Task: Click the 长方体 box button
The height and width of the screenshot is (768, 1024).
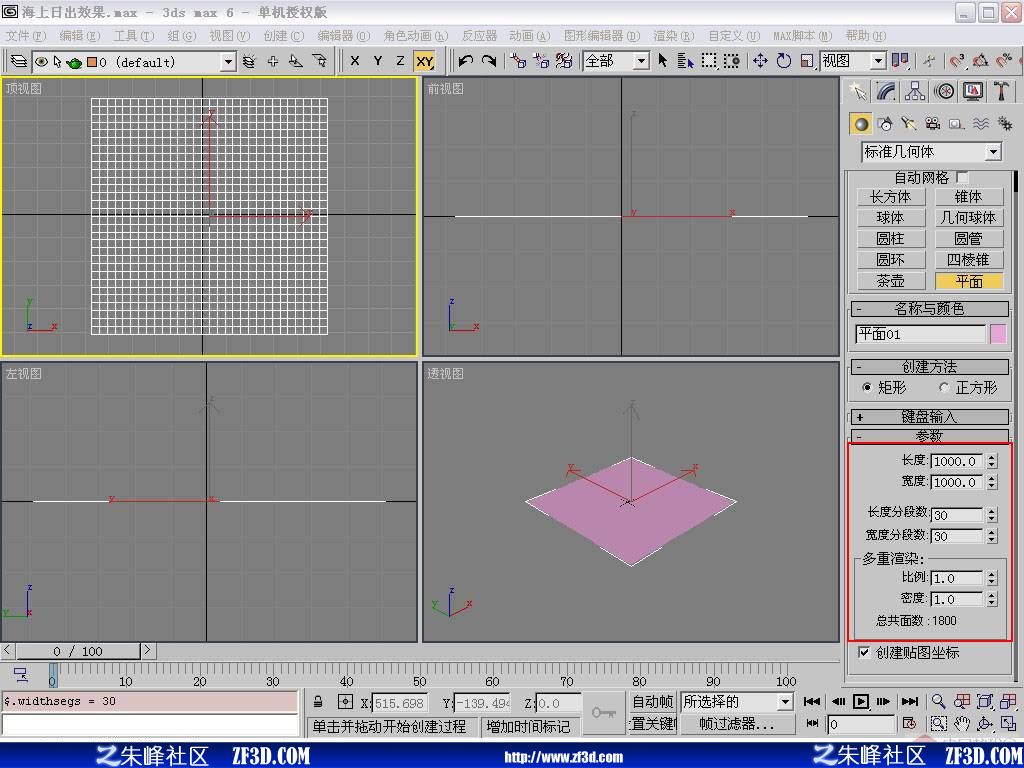Action: [x=891, y=197]
